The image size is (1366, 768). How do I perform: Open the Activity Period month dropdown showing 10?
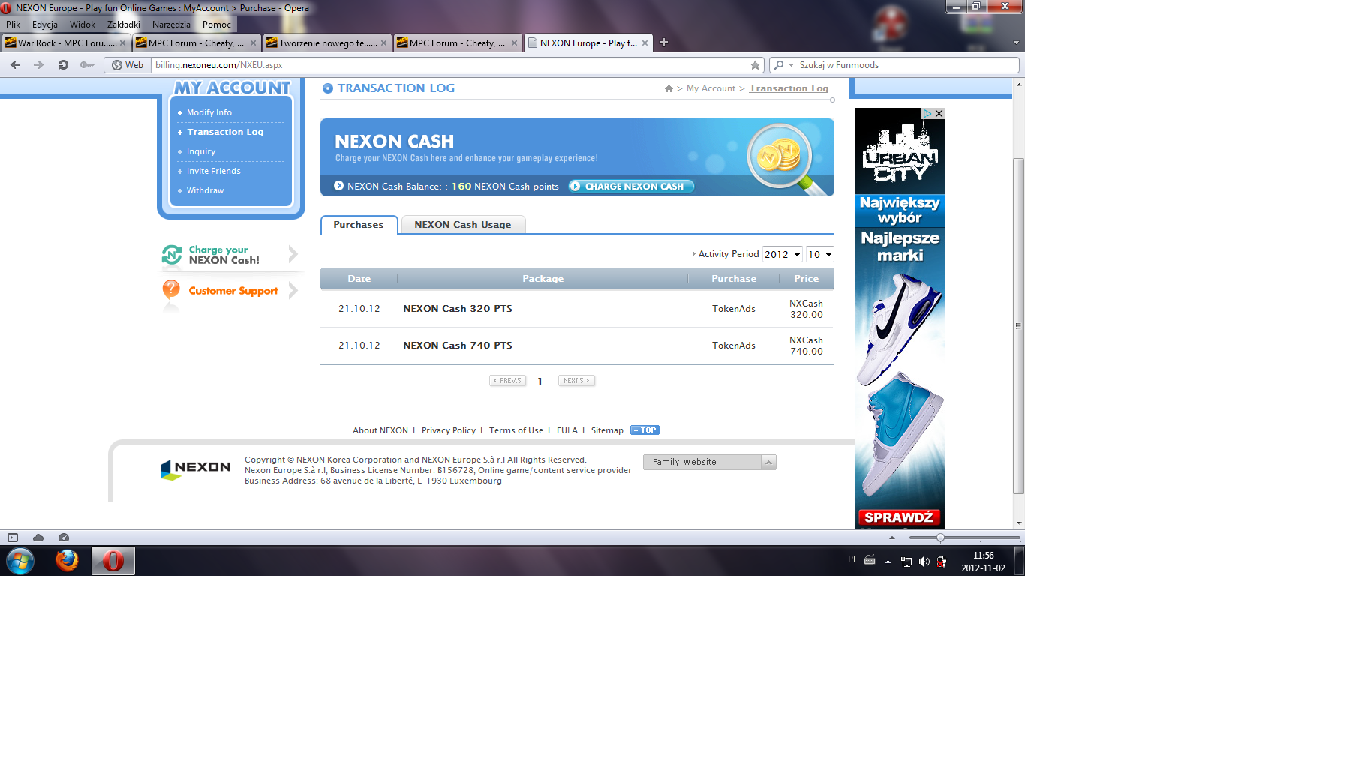[820, 254]
